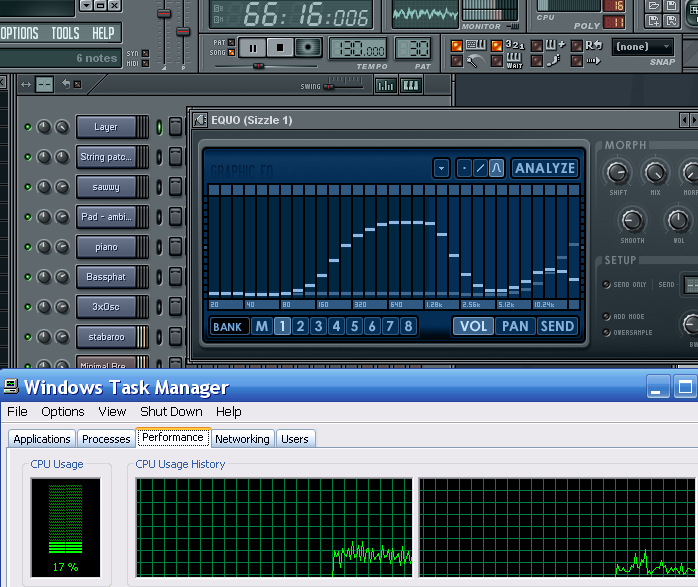
Task: Click the BANK label button
Action: tap(227, 327)
